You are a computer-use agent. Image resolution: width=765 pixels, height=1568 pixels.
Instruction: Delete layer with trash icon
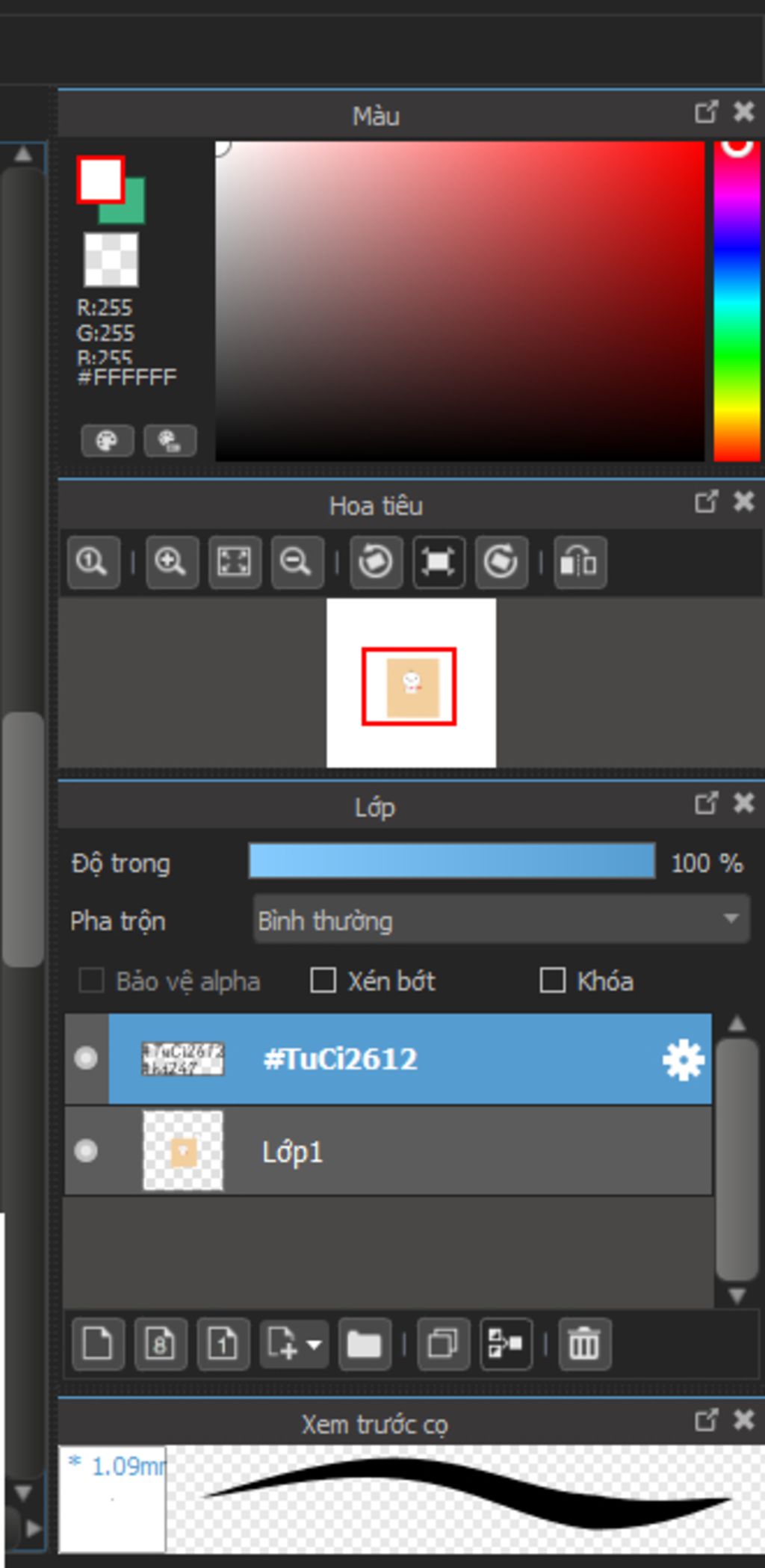coord(584,1344)
